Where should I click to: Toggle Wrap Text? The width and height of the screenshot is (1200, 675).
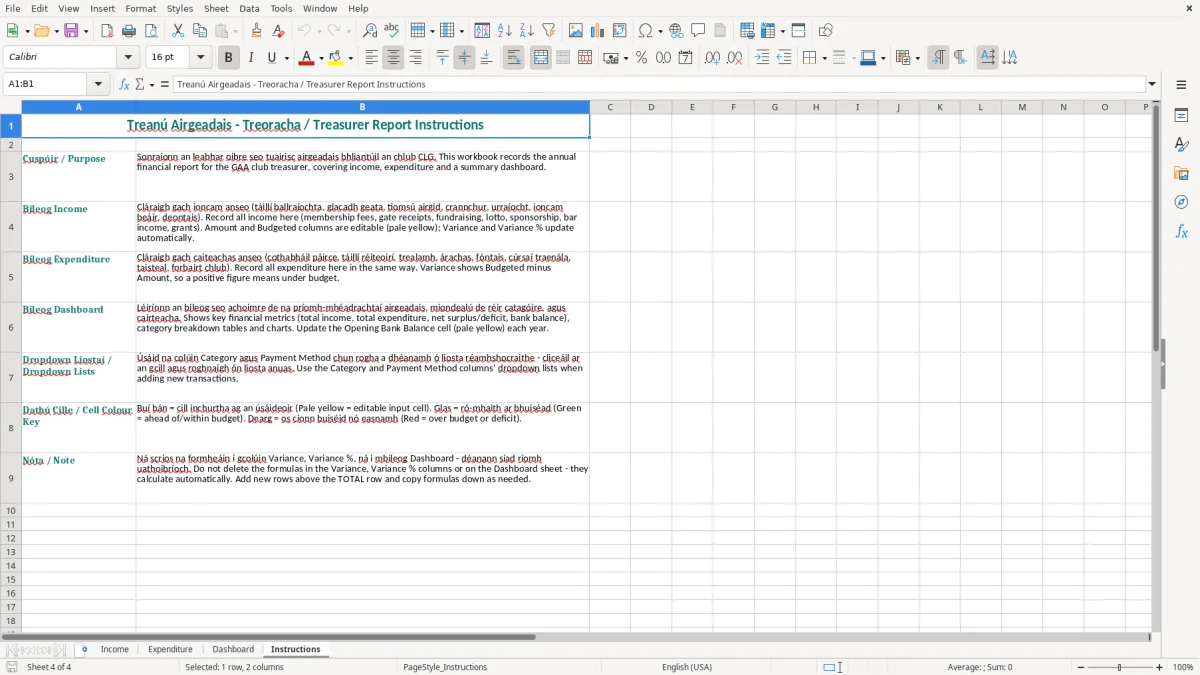click(514, 58)
